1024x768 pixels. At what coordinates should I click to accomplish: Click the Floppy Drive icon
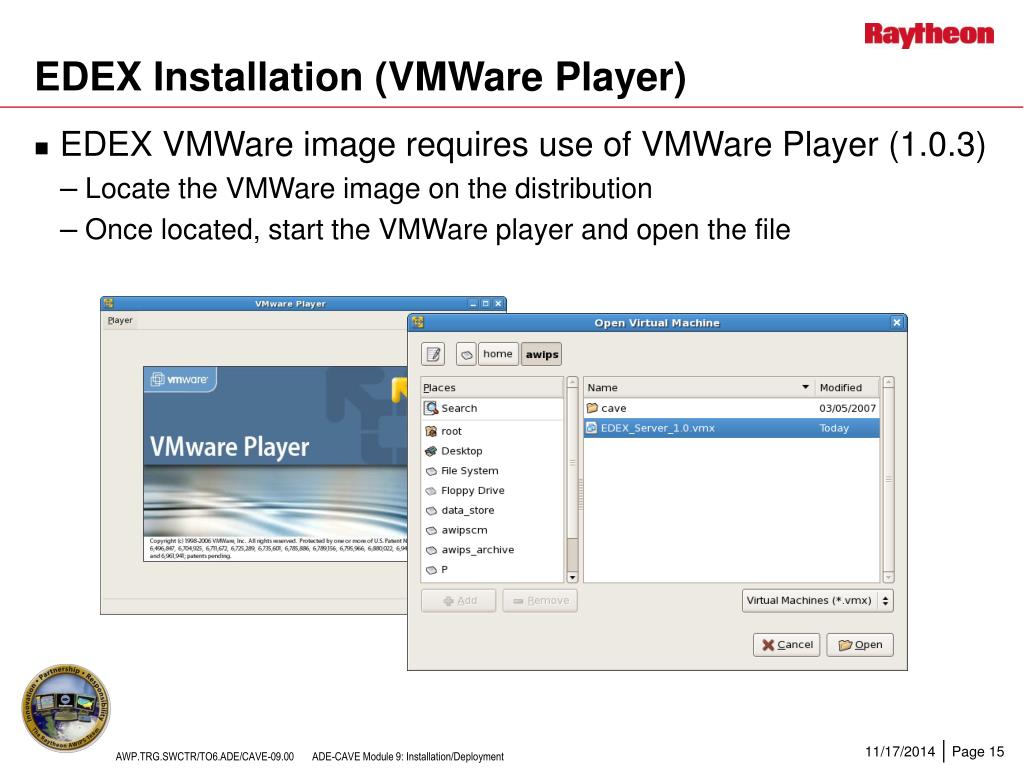pyautogui.click(x=431, y=490)
